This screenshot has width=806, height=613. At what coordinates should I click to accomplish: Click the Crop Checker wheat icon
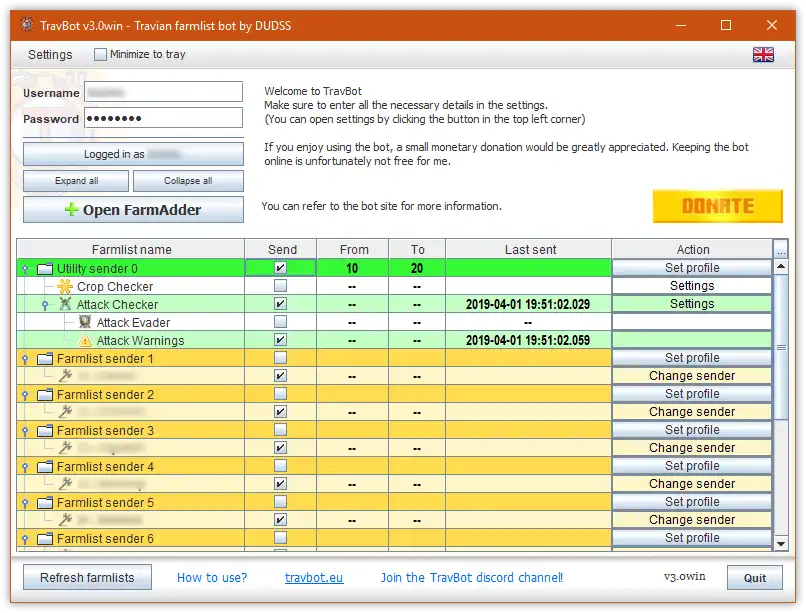click(65, 286)
